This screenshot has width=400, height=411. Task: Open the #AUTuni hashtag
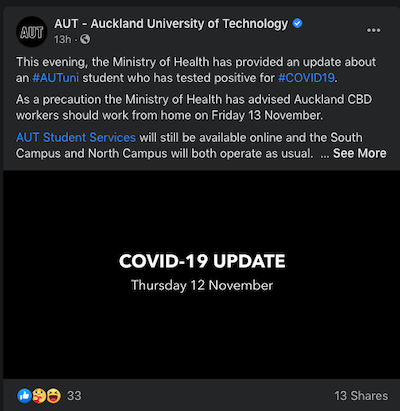(56, 78)
